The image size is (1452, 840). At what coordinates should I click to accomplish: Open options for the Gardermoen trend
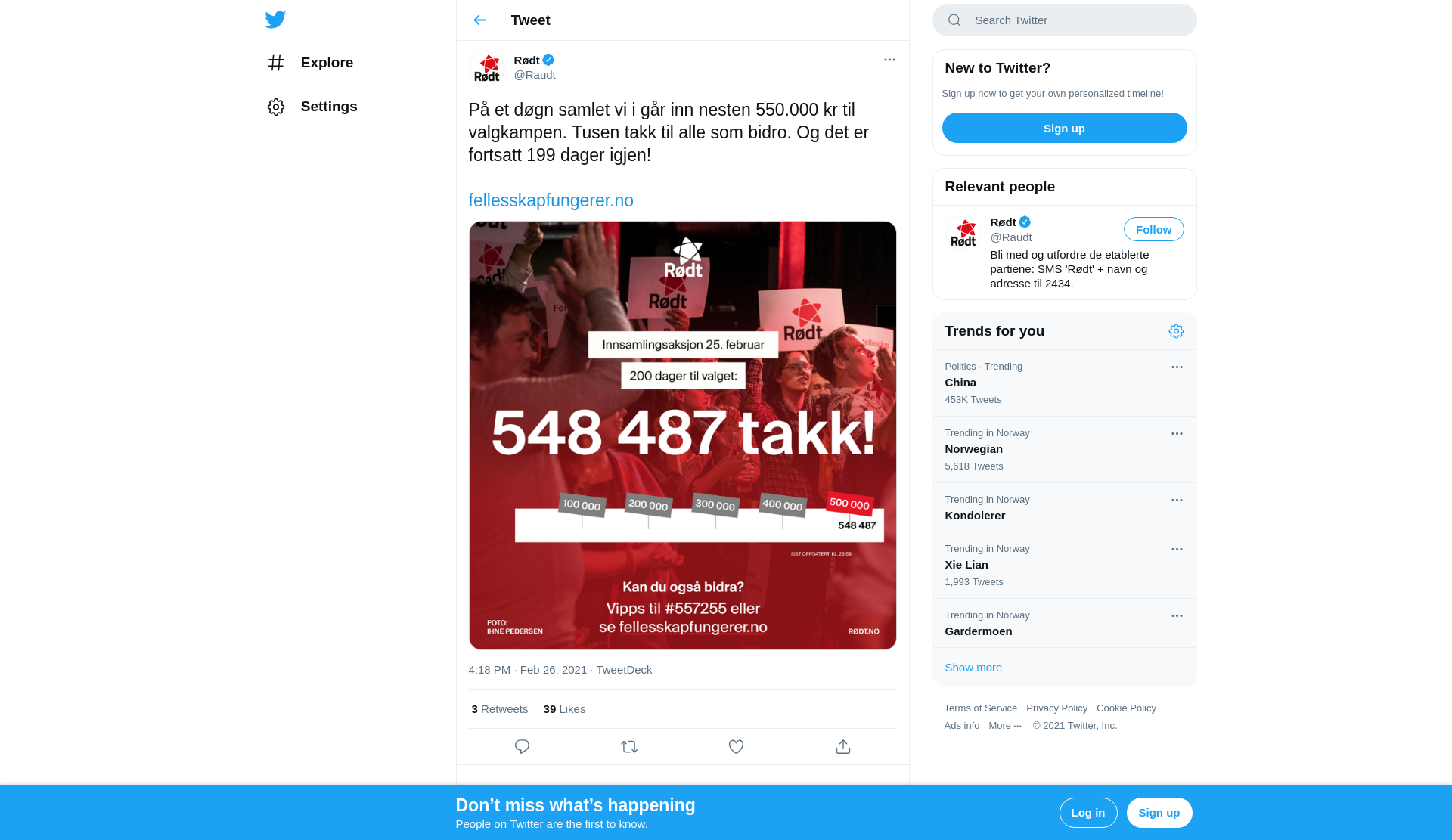1177,616
